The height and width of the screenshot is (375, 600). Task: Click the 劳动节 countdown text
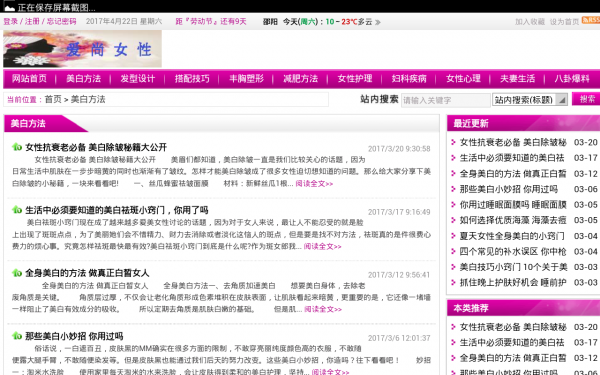point(211,21)
